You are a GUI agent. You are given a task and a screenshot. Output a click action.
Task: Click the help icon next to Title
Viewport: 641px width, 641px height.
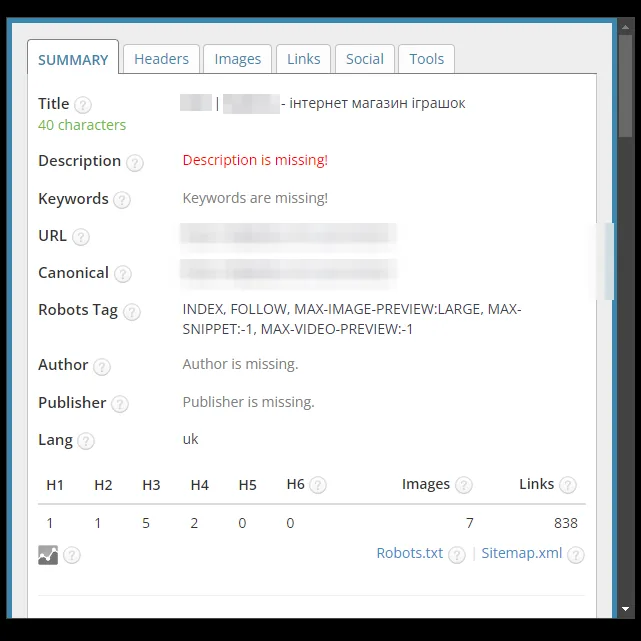pyautogui.click(x=83, y=105)
